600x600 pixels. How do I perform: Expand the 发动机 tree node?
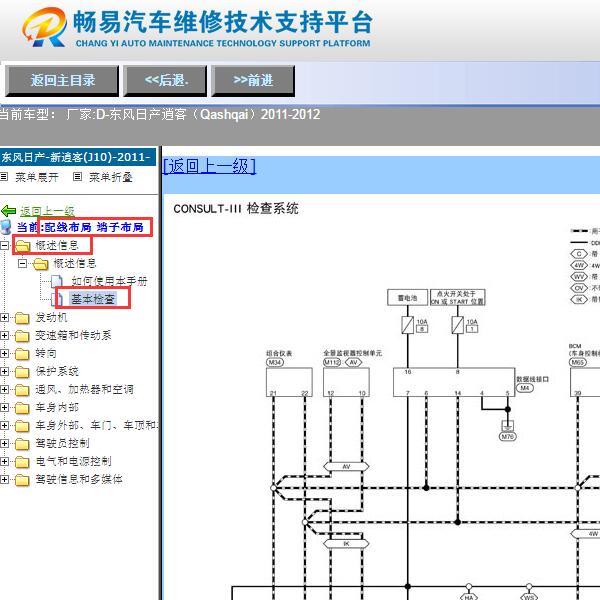(4, 318)
